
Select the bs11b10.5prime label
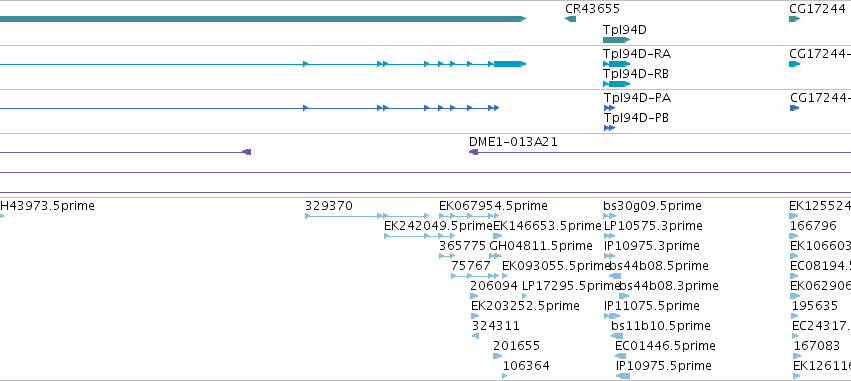click(x=661, y=326)
